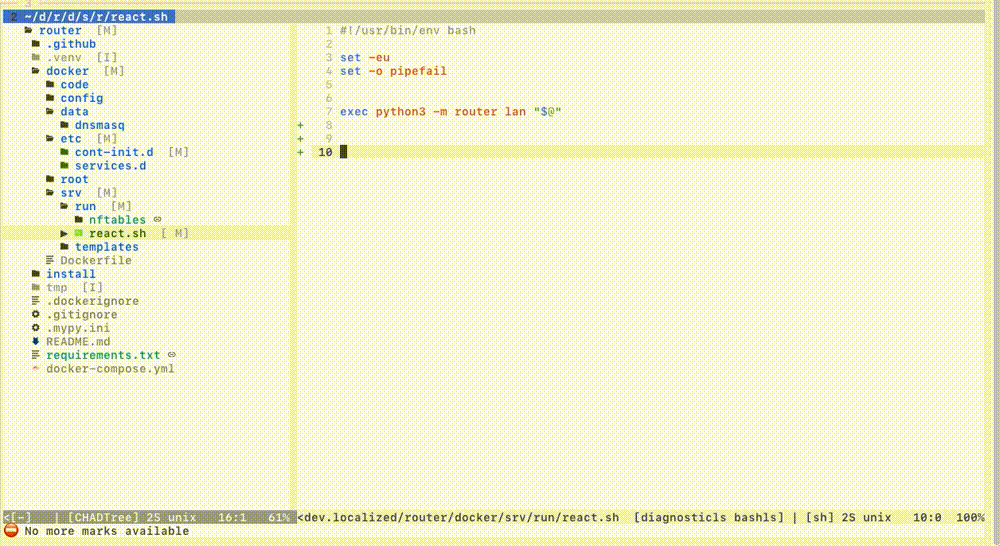Viewport: 1000px width, 546px height.
Task: Expand the templates folder
Action: [106, 247]
